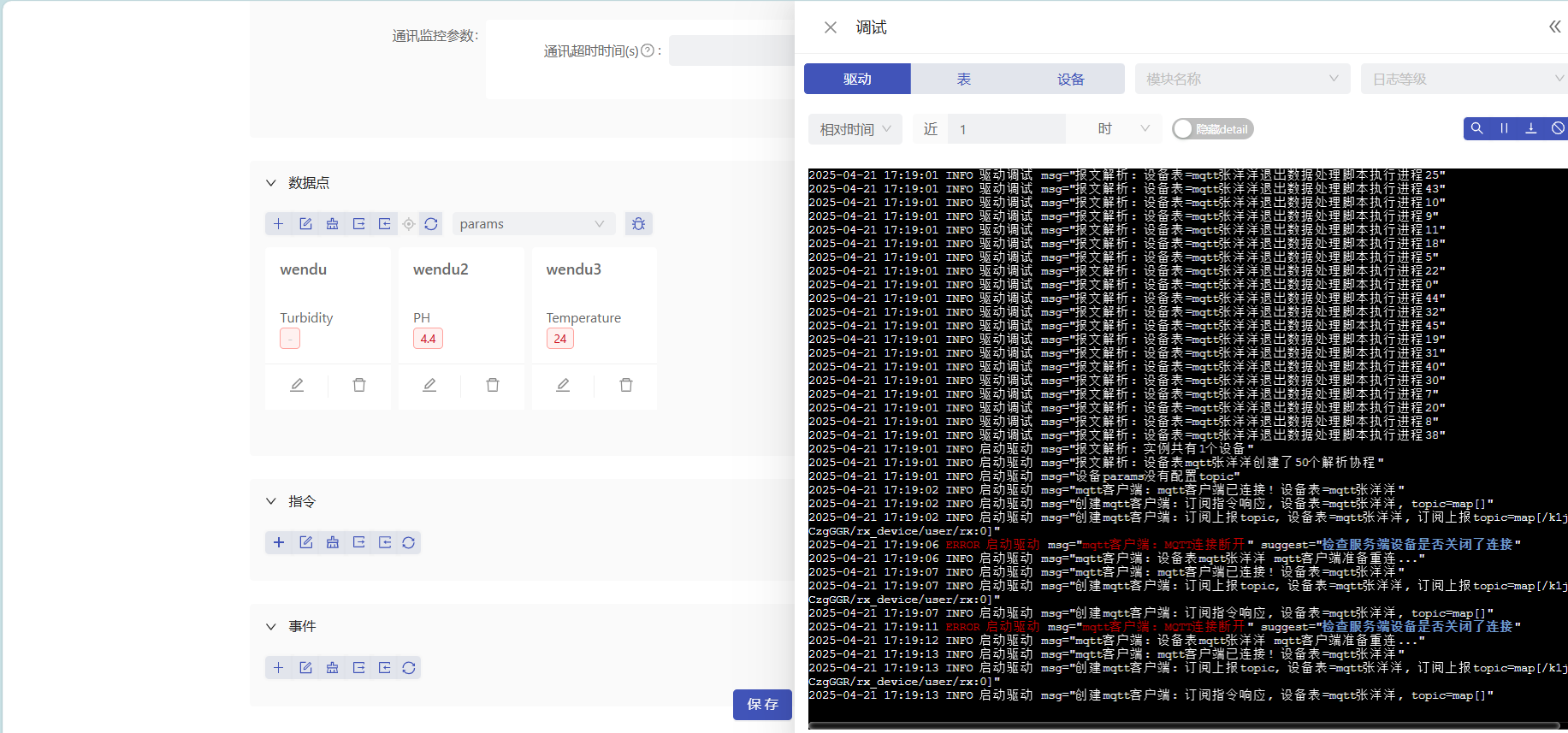Add a new data point in 数据点 toolbar
Screen dimensions: 1568x733
[278, 224]
